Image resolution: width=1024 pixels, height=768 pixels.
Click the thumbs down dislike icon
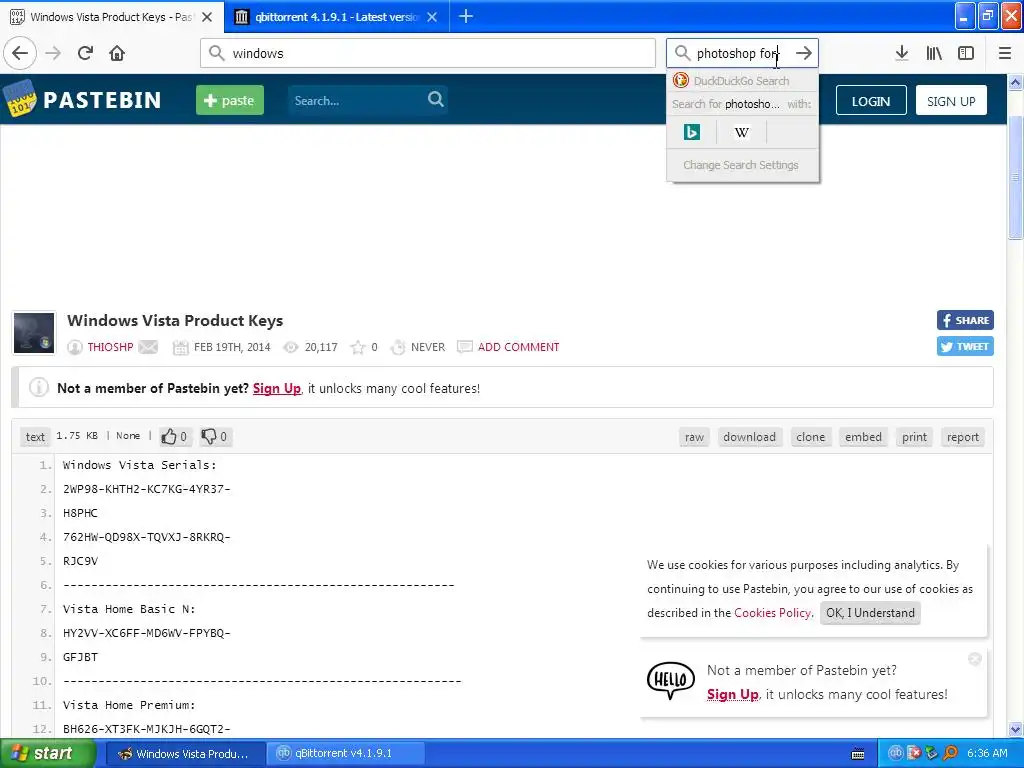[208, 436]
